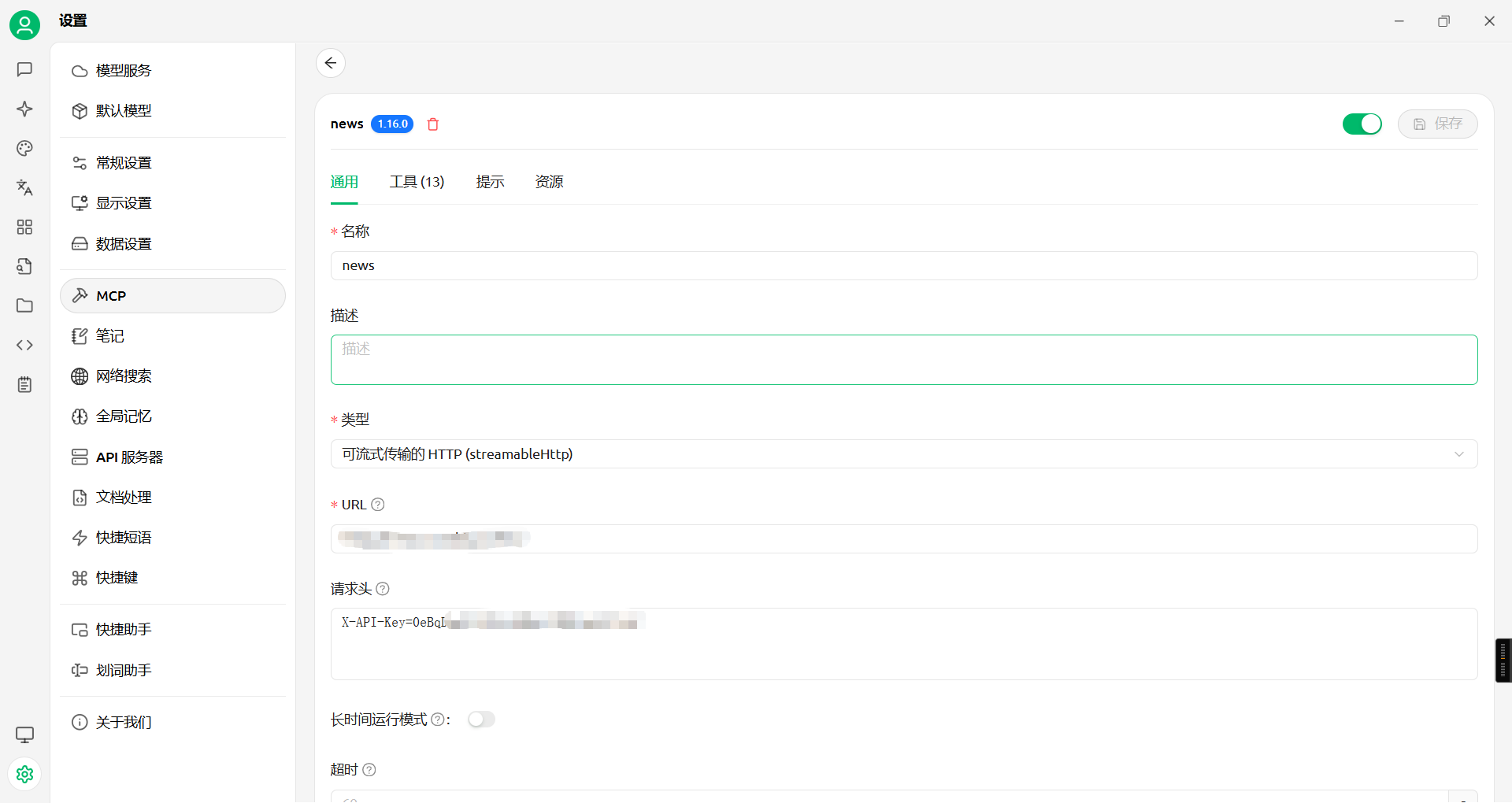Viewport: 1512px width, 803px height.
Task: Select 模型服务 in settings menu
Action: [x=124, y=71]
